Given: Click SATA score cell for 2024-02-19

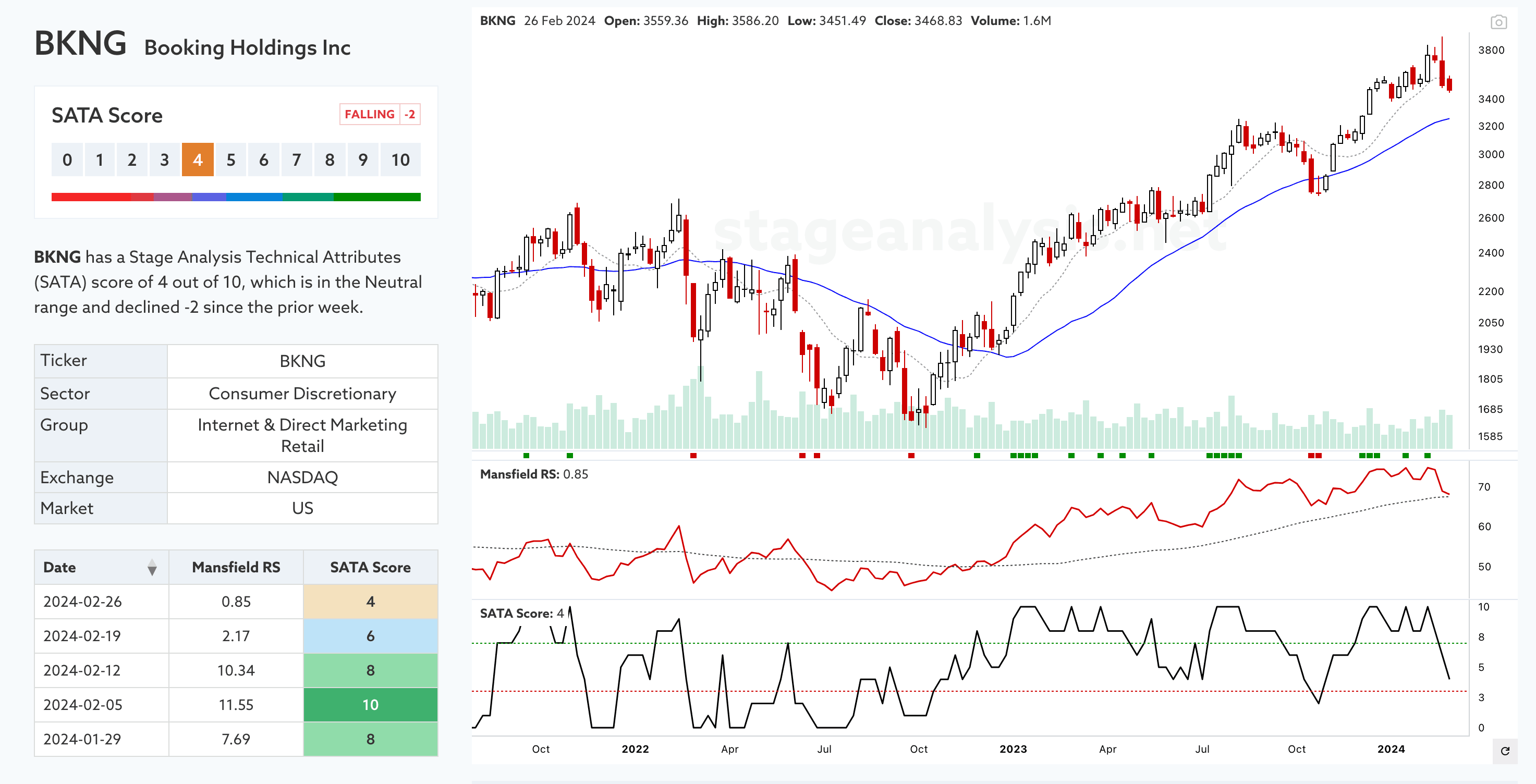Looking at the screenshot, I should tap(370, 636).
